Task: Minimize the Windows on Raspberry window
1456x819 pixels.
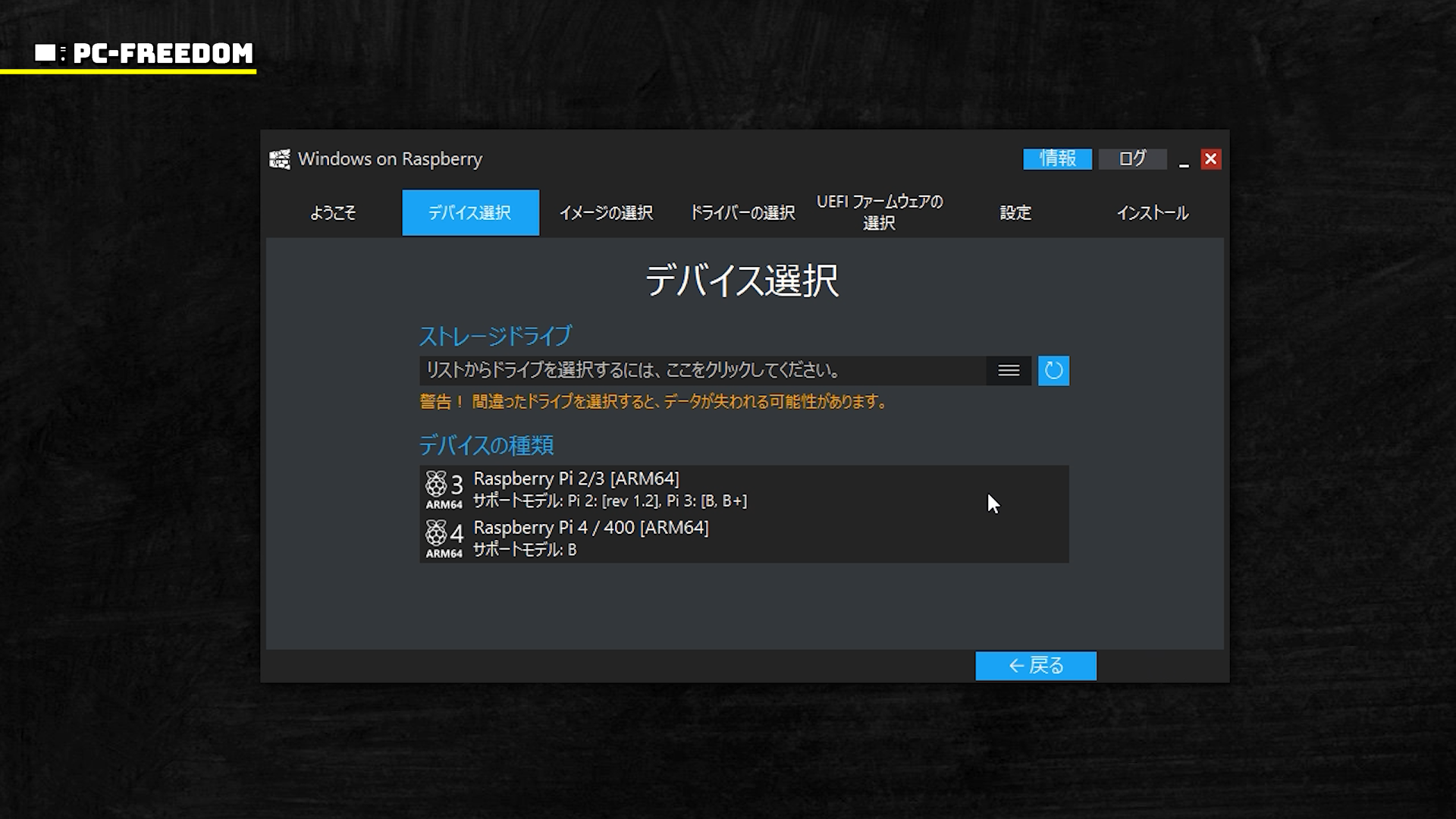Action: (1184, 160)
